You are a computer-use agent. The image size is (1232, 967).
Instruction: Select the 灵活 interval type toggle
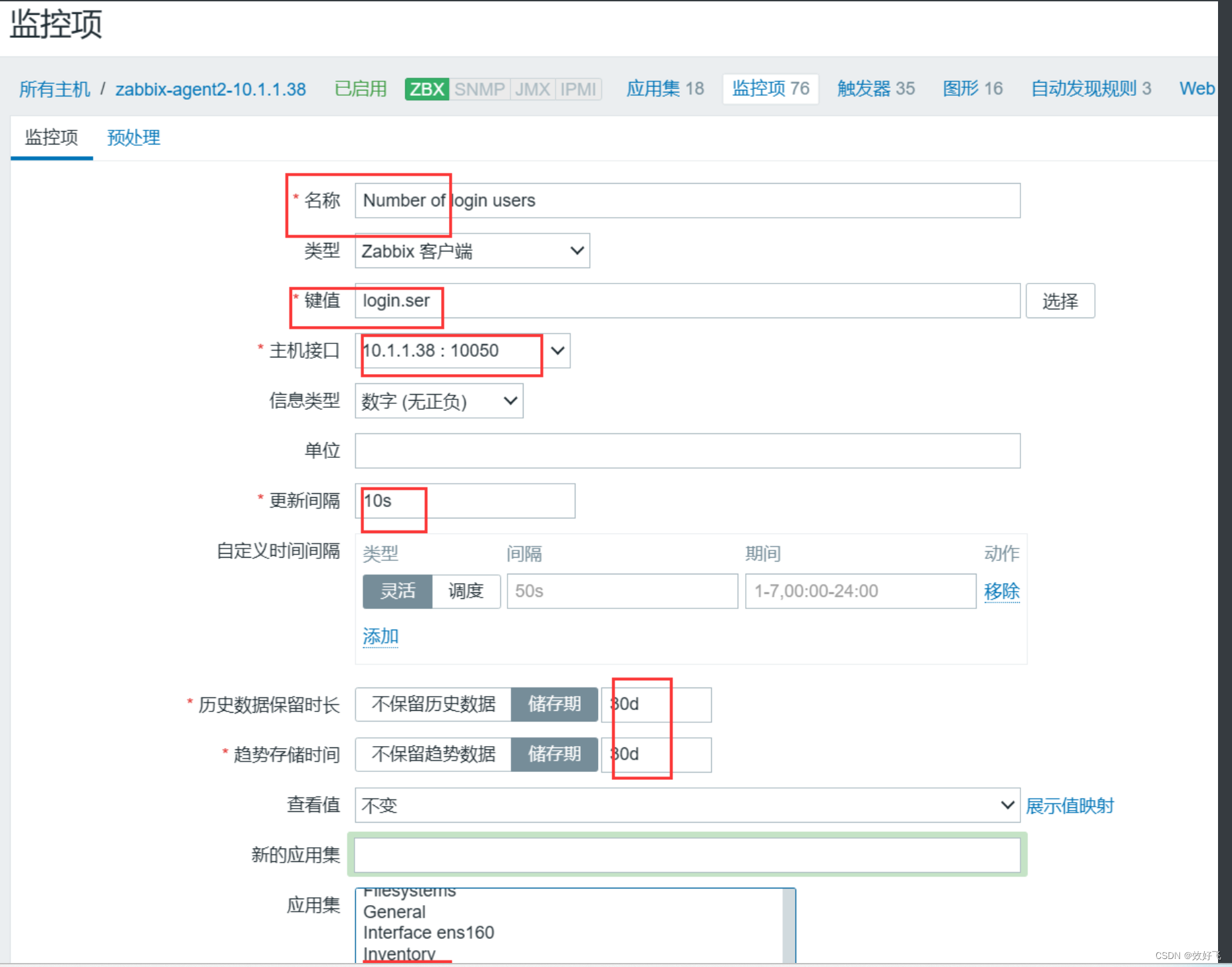coord(398,591)
